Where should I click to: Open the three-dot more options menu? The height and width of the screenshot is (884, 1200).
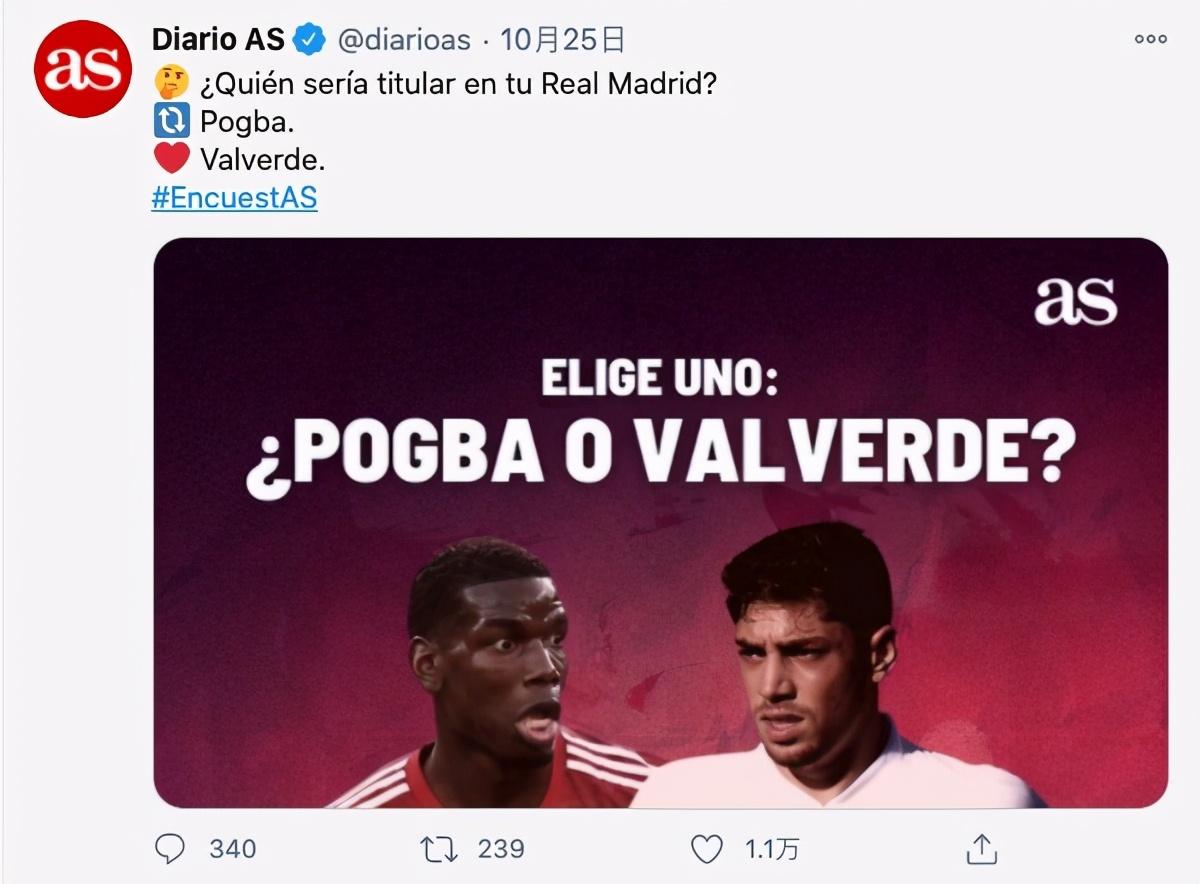pos(1150,39)
